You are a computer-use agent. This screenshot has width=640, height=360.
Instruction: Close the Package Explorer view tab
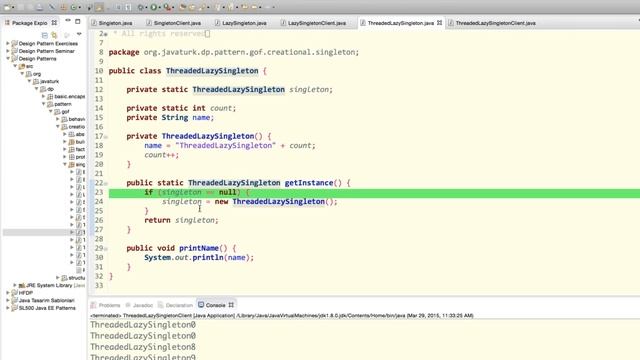click(x=54, y=23)
